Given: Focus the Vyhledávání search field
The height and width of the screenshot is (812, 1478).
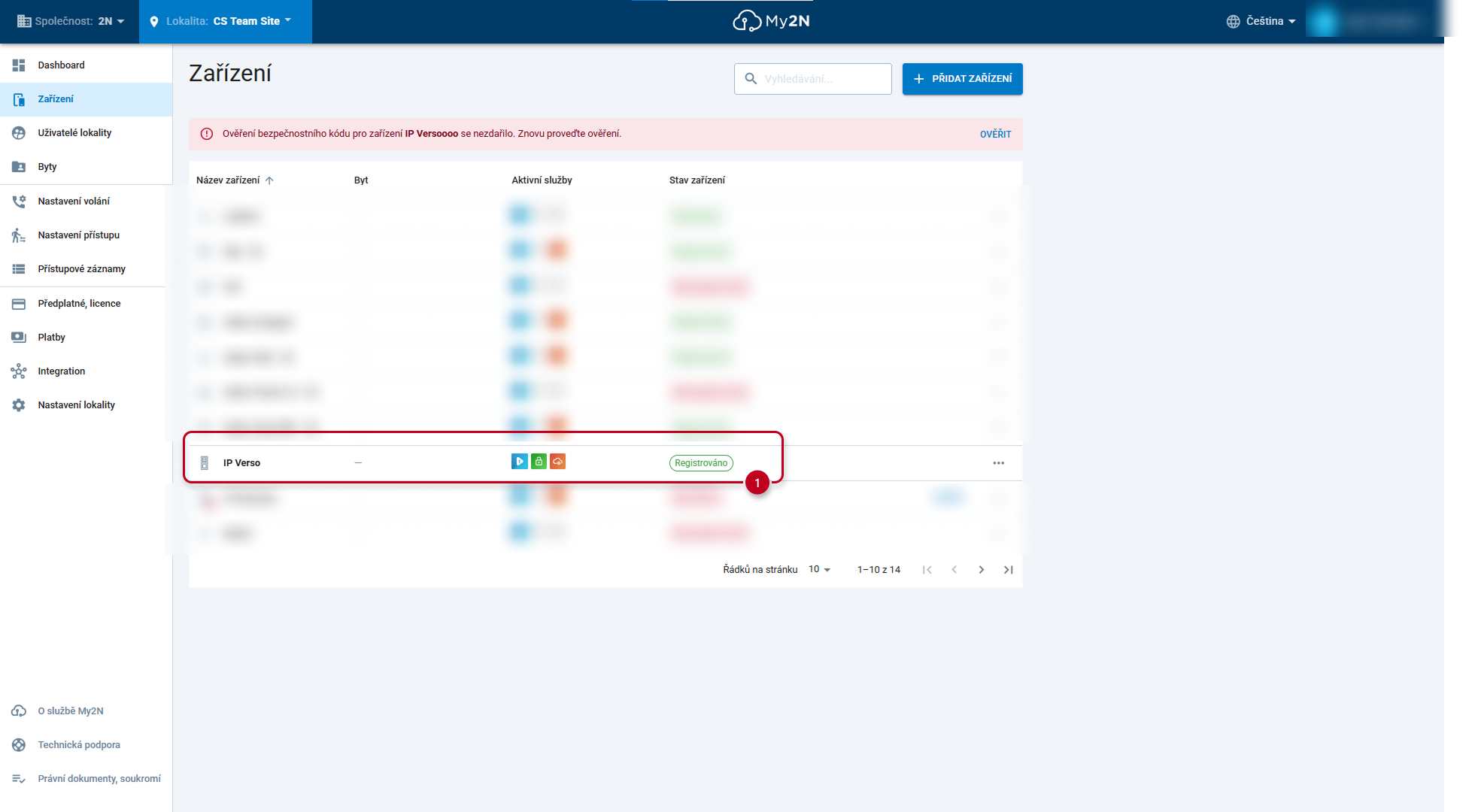Looking at the screenshot, I should [813, 79].
